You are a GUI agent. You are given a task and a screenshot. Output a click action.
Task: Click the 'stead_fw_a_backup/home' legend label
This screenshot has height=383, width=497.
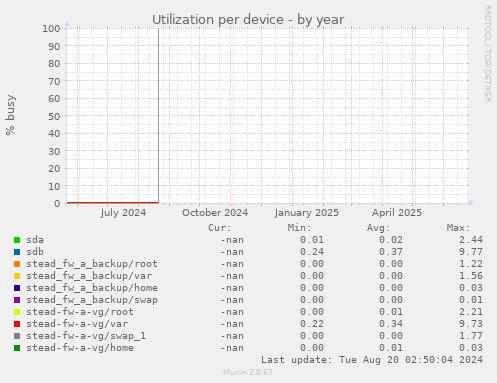[x=92, y=288]
